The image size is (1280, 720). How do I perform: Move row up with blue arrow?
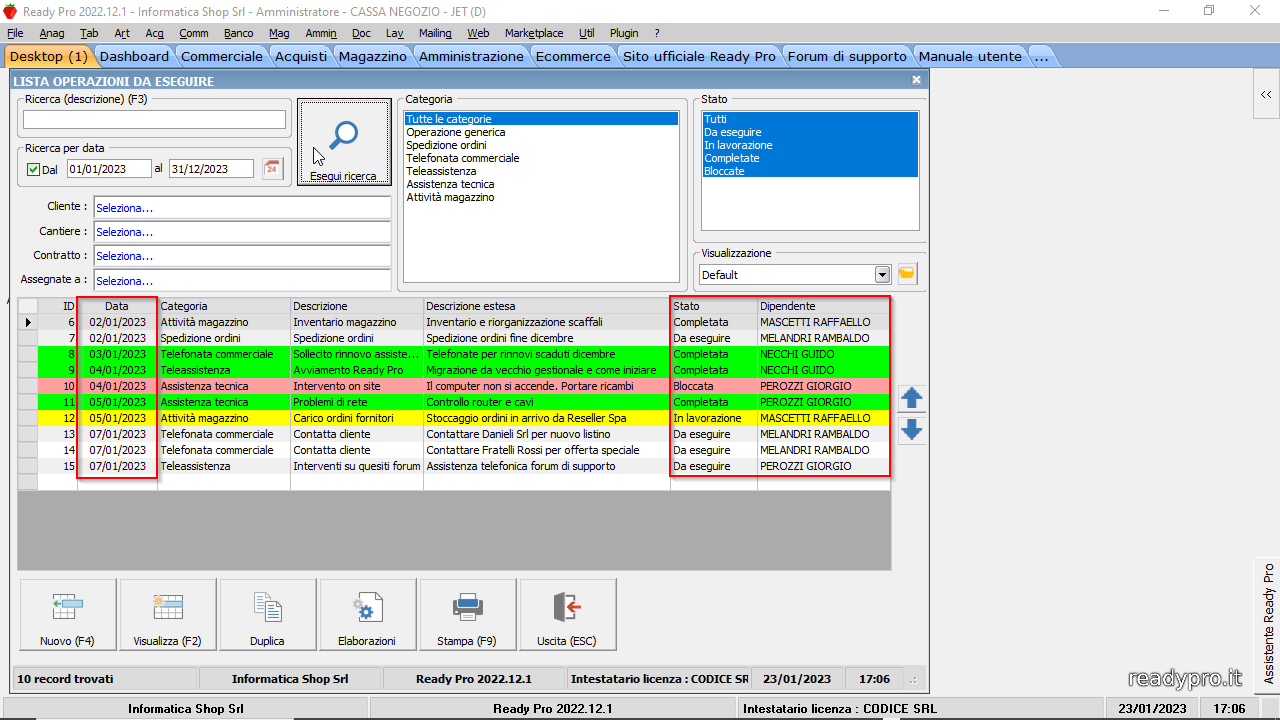(x=911, y=398)
